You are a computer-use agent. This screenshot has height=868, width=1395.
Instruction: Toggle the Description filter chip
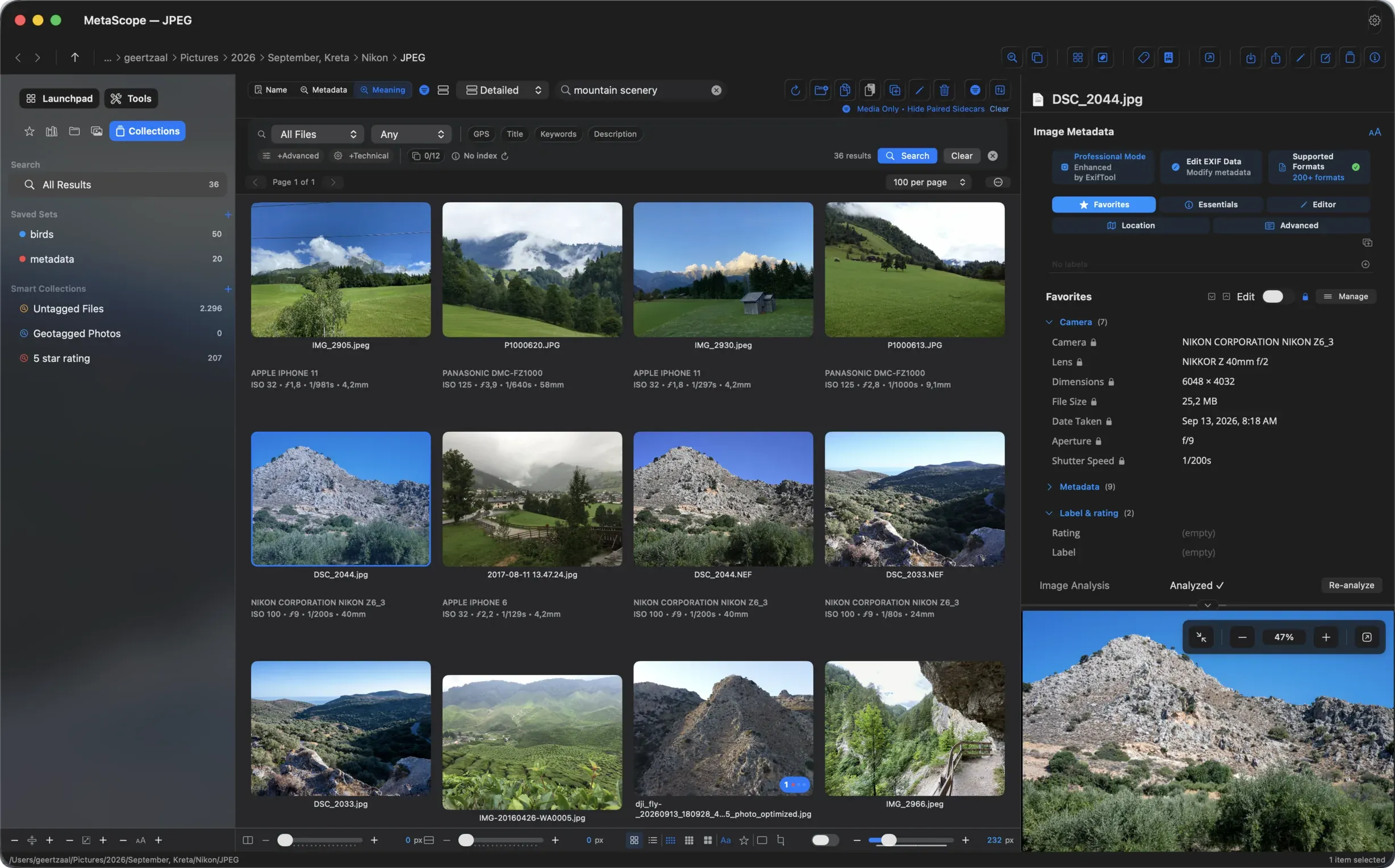point(615,134)
